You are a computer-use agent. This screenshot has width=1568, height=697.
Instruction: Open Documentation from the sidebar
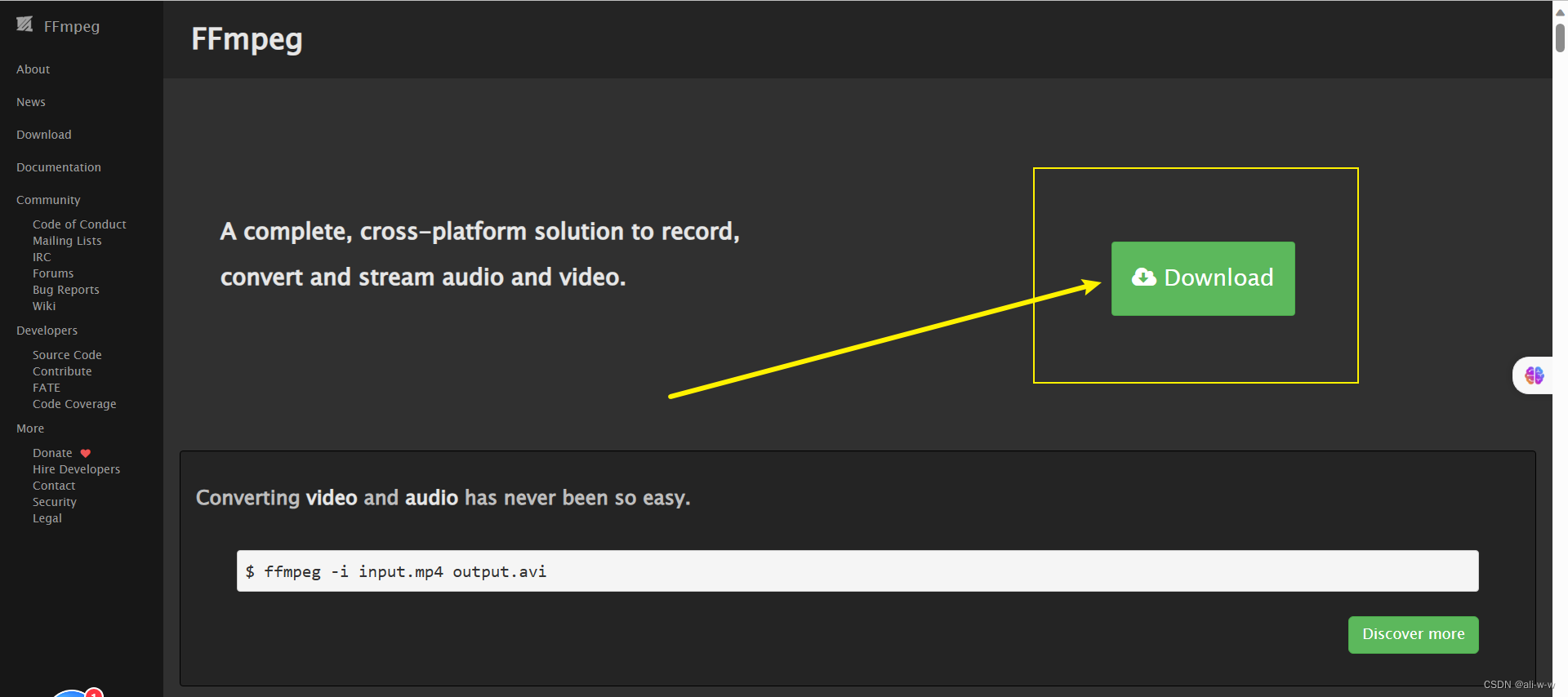59,167
